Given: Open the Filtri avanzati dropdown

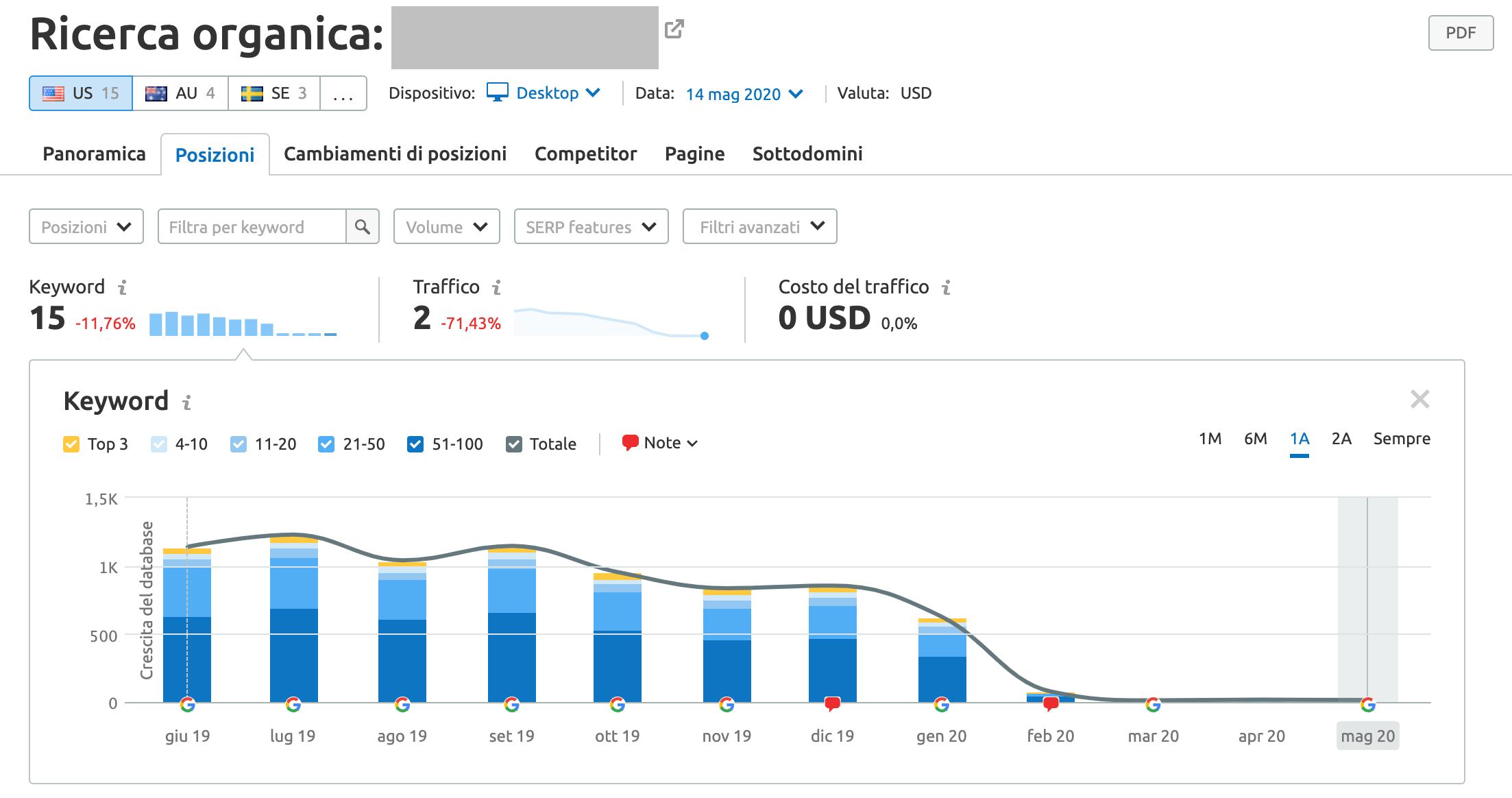Looking at the screenshot, I should tap(760, 226).
